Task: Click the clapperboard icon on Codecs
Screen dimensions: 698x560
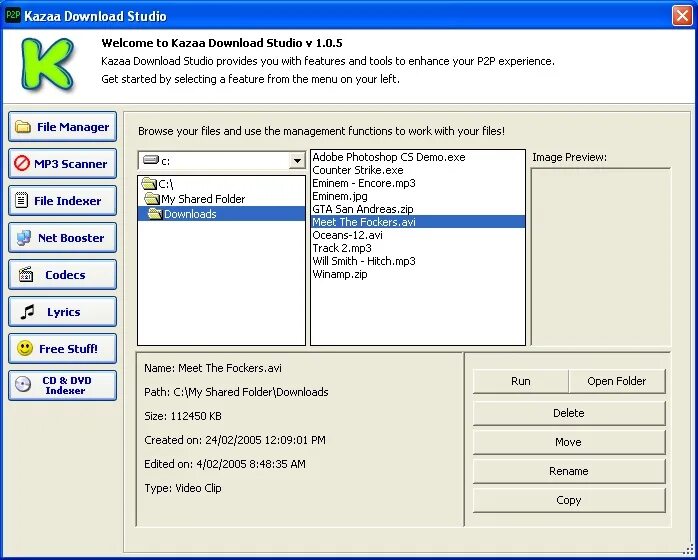Action: click(x=26, y=275)
